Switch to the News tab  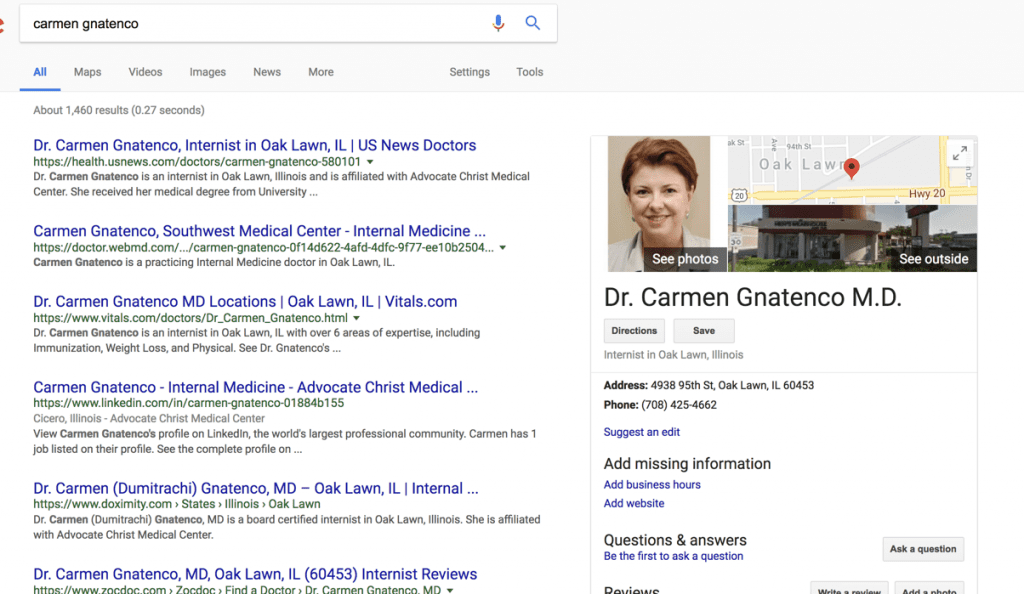(x=267, y=72)
